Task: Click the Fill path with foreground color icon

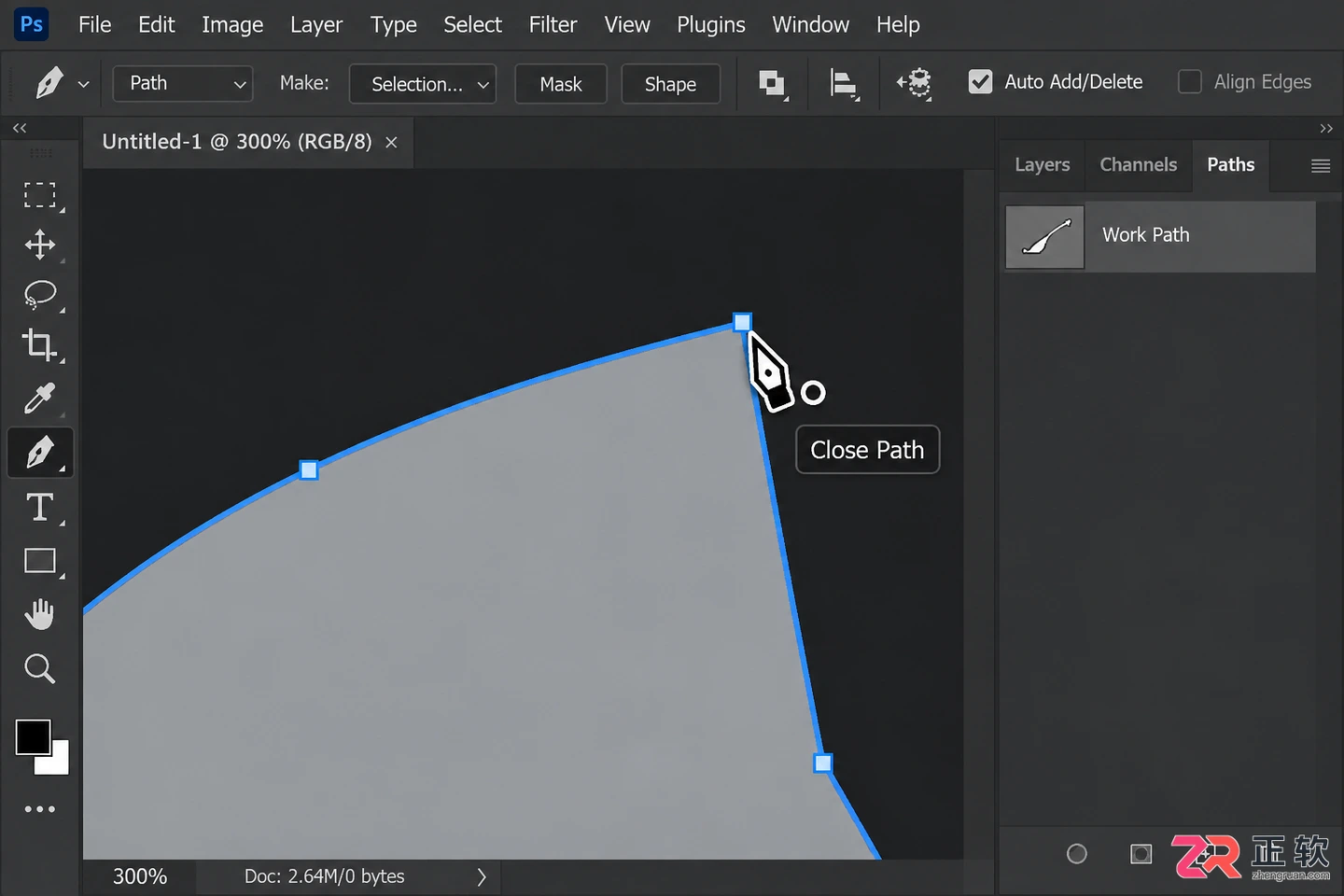Action: coord(1076,854)
